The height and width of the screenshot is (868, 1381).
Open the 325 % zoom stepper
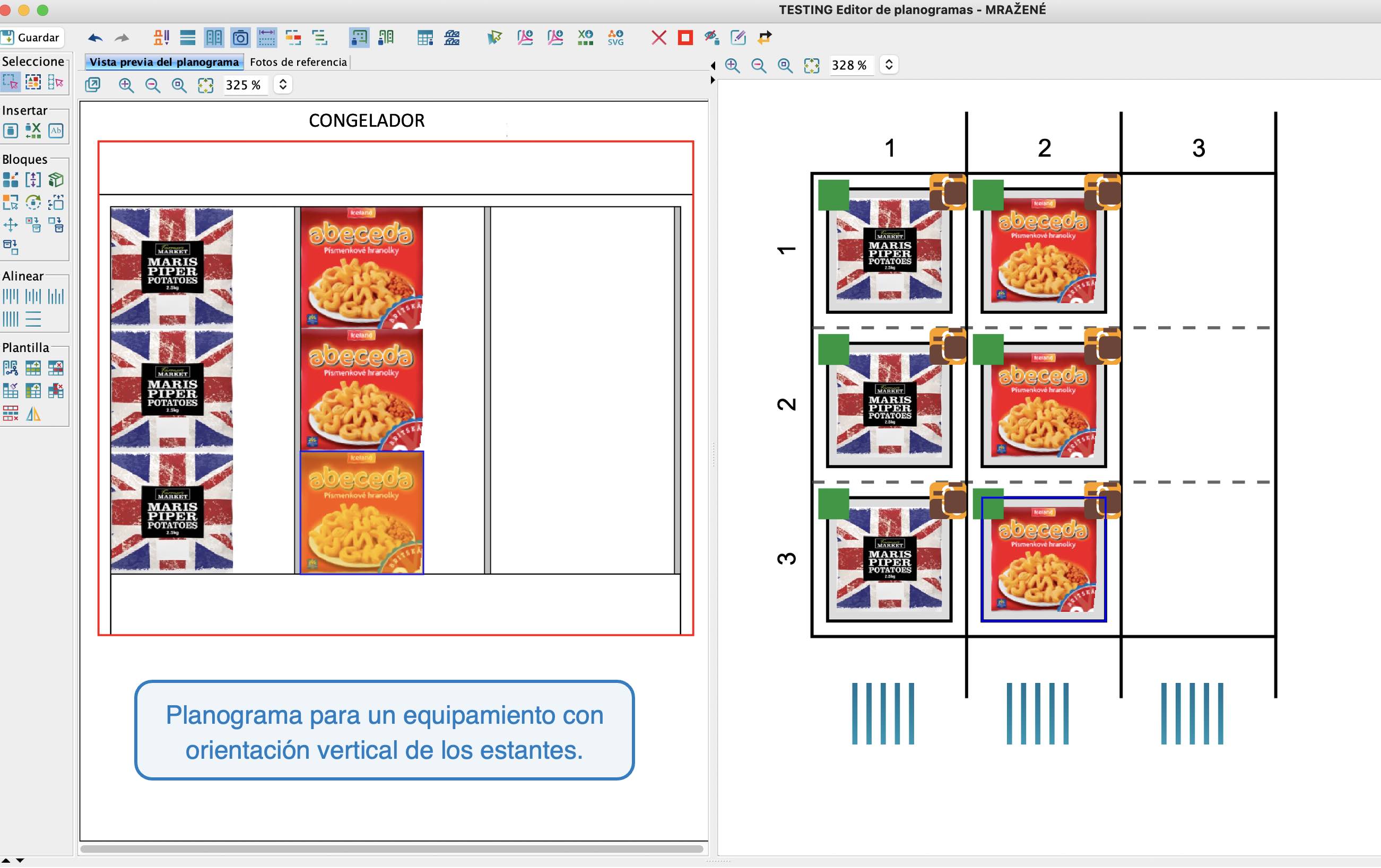pos(283,85)
